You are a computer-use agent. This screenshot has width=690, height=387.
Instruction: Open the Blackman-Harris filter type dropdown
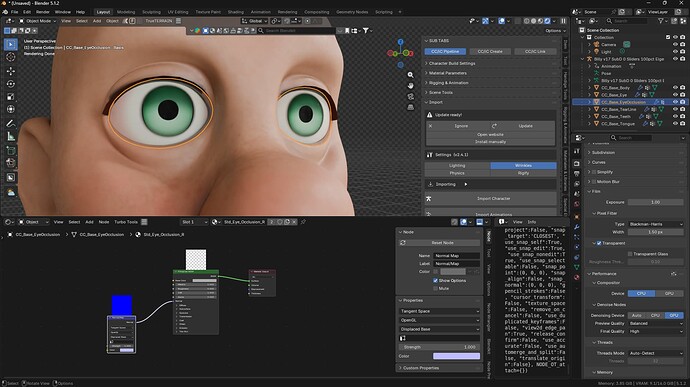click(x=656, y=224)
